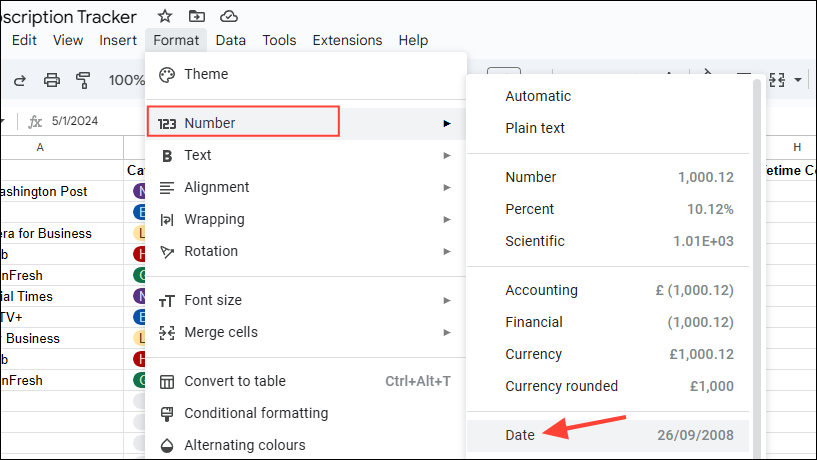Open the Help menu

(413, 40)
